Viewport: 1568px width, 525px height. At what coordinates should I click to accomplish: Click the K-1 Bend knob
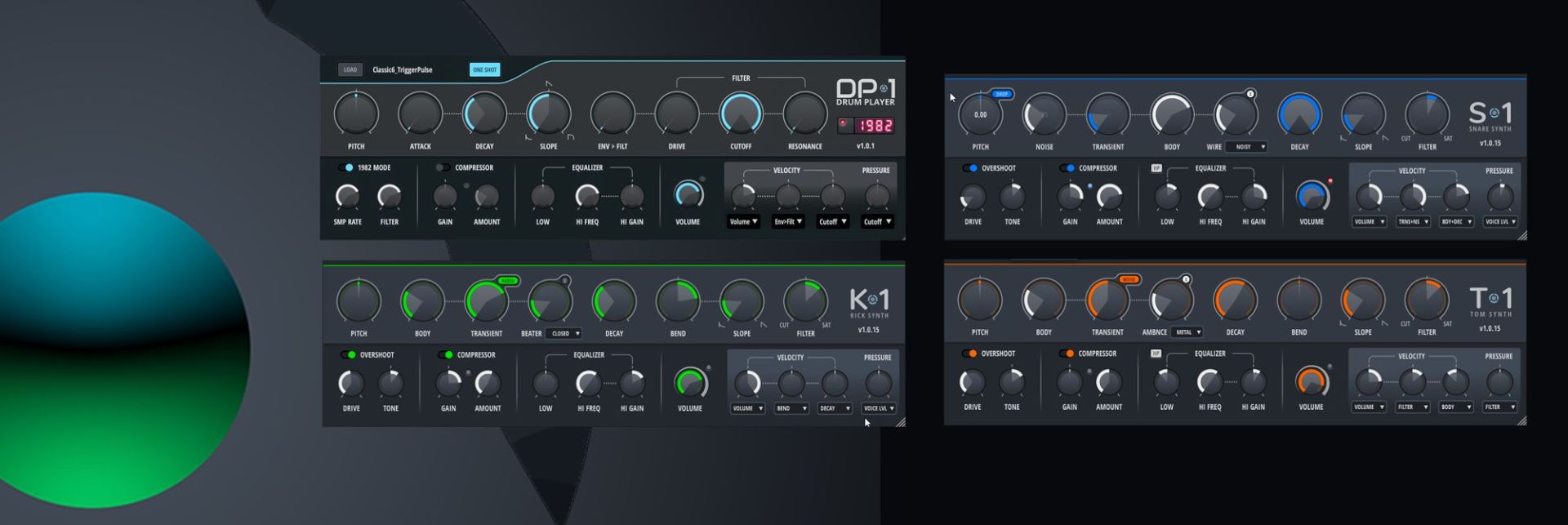[678, 301]
